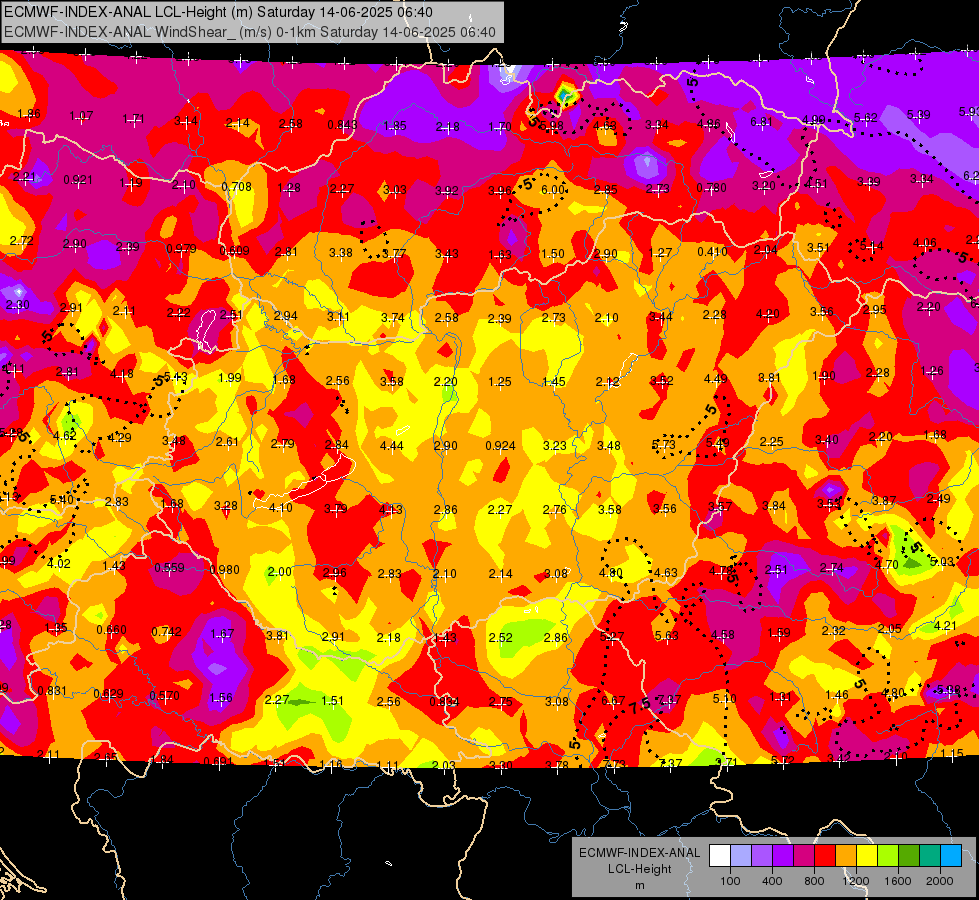
Task: Click the legend LCL-Height label
Action: (639, 869)
